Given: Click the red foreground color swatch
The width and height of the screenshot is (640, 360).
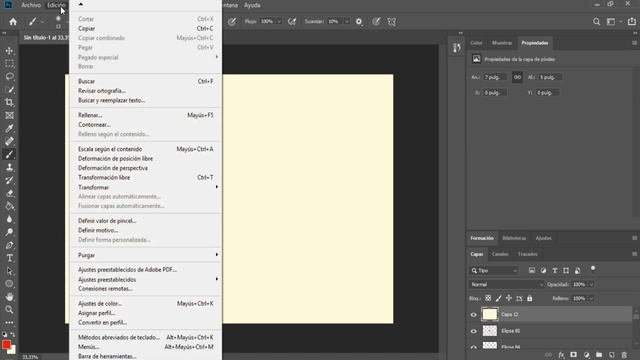Looking at the screenshot, I should click(6, 344).
